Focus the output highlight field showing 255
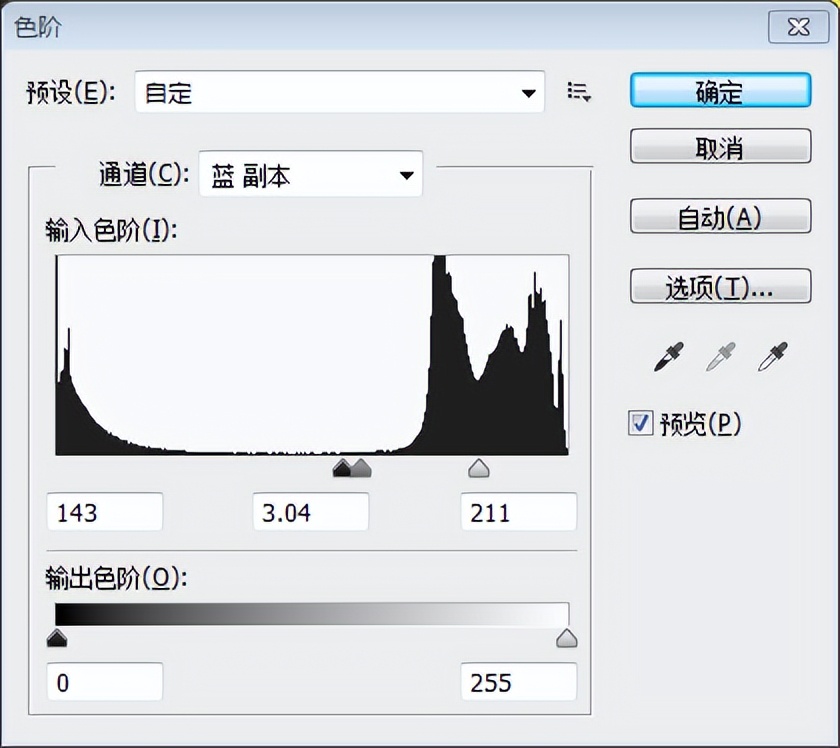This screenshot has width=840, height=748. click(518, 683)
